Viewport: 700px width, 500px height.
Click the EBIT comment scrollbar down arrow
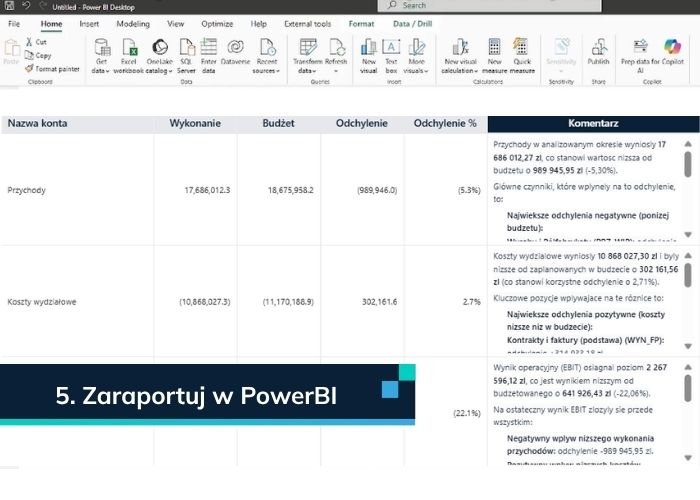point(688,458)
